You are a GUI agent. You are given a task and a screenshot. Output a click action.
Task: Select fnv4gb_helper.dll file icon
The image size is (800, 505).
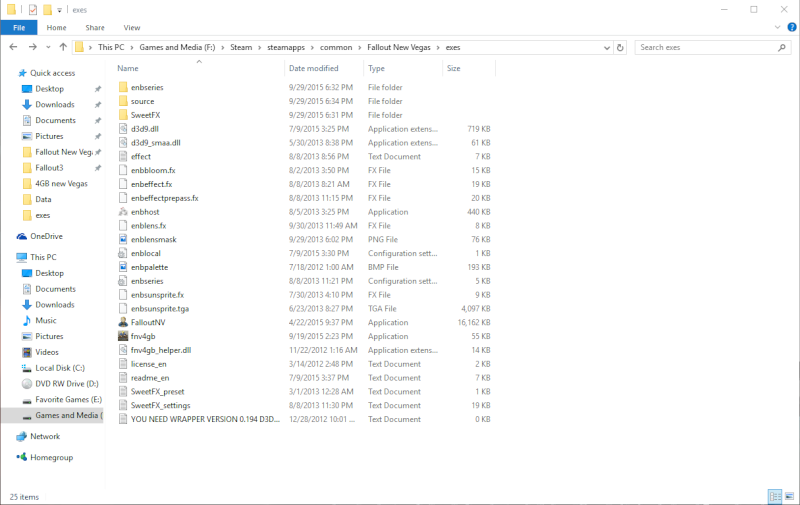[x=123, y=350]
